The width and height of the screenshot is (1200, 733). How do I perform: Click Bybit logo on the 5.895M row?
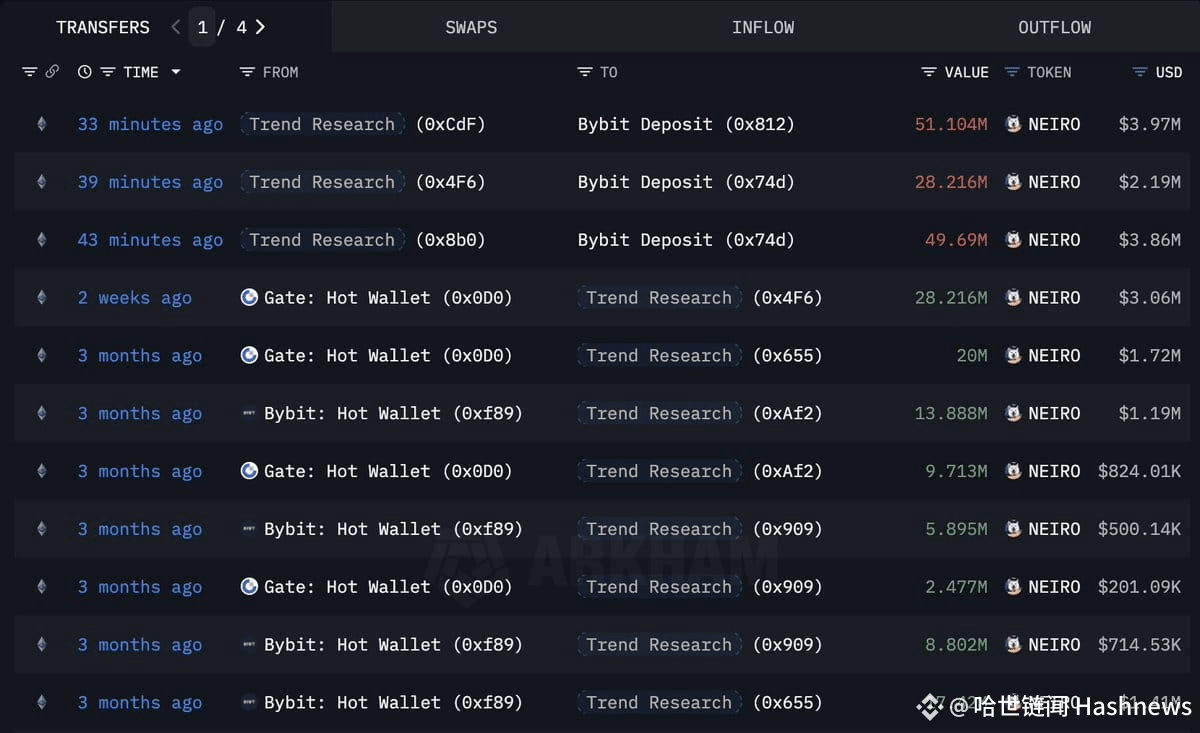click(250, 529)
